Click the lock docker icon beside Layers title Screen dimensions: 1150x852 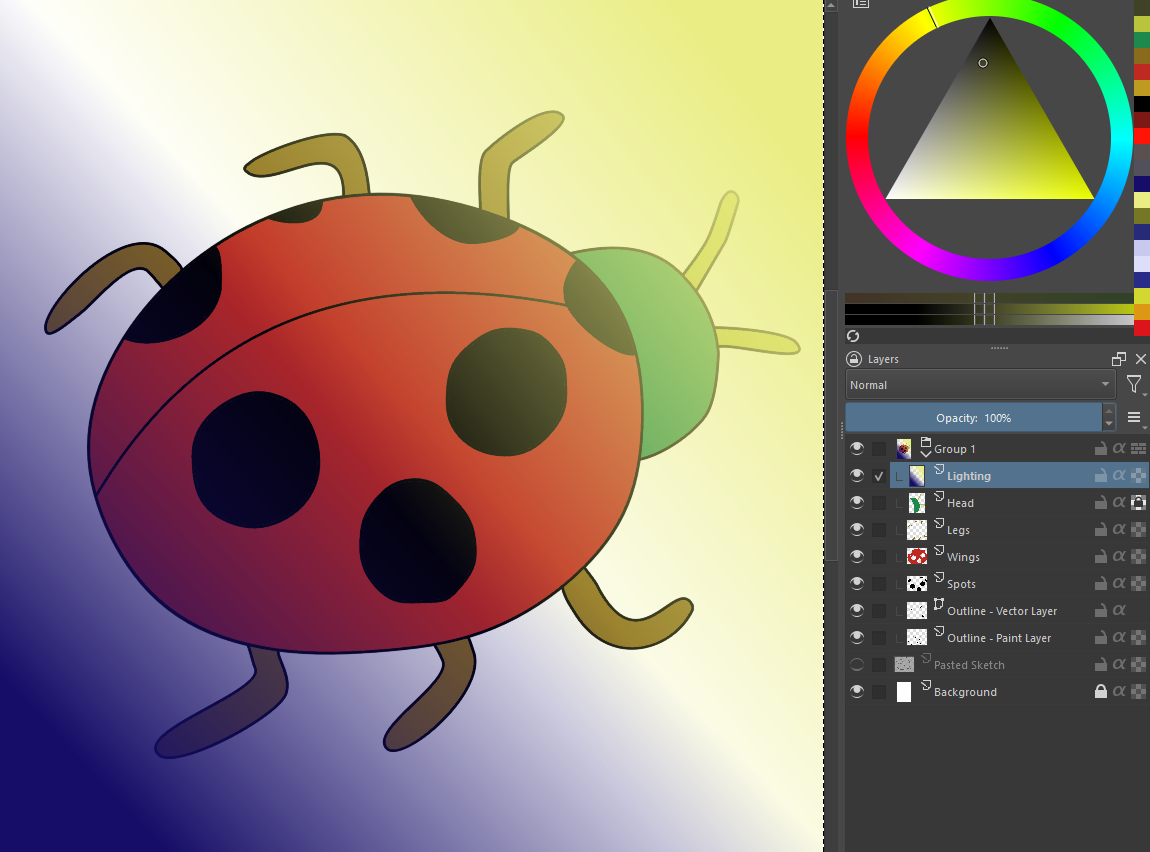(853, 359)
